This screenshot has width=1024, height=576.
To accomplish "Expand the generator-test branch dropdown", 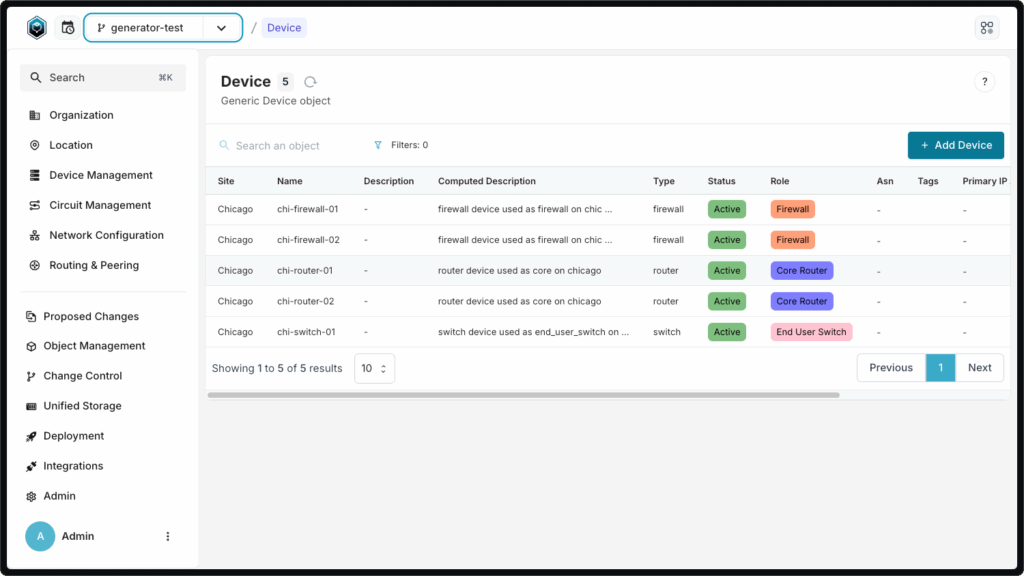I will coord(221,28).
